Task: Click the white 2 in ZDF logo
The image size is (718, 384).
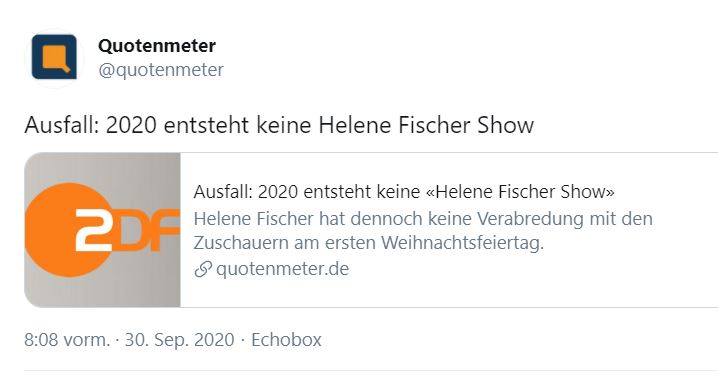Action: tap(93, 230)
